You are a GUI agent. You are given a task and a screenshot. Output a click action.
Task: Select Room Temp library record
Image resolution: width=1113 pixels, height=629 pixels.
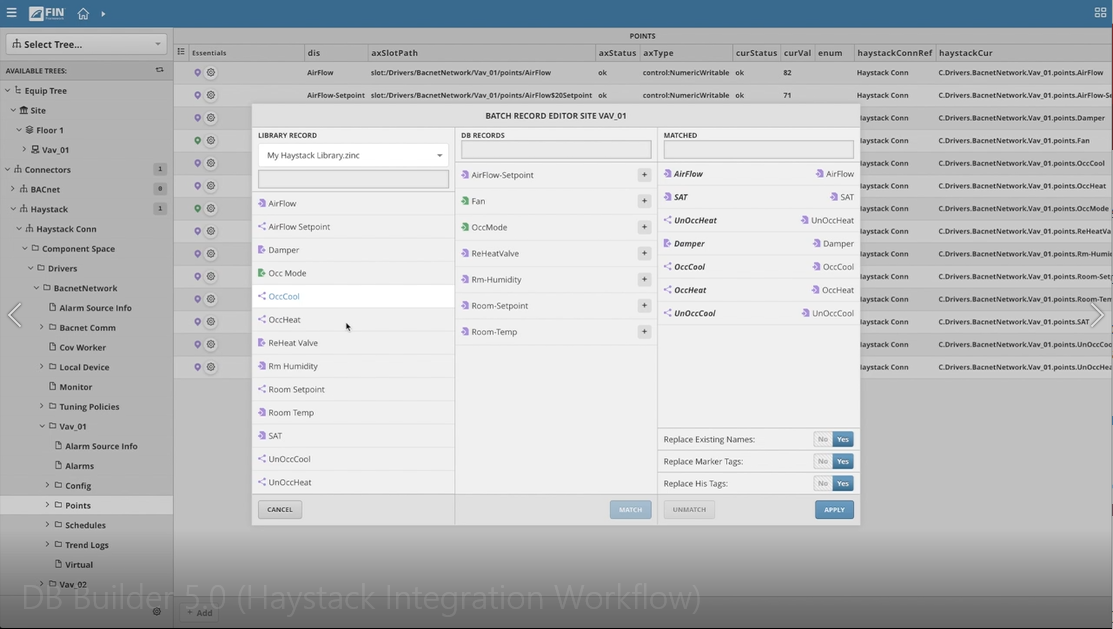(353, 412)
